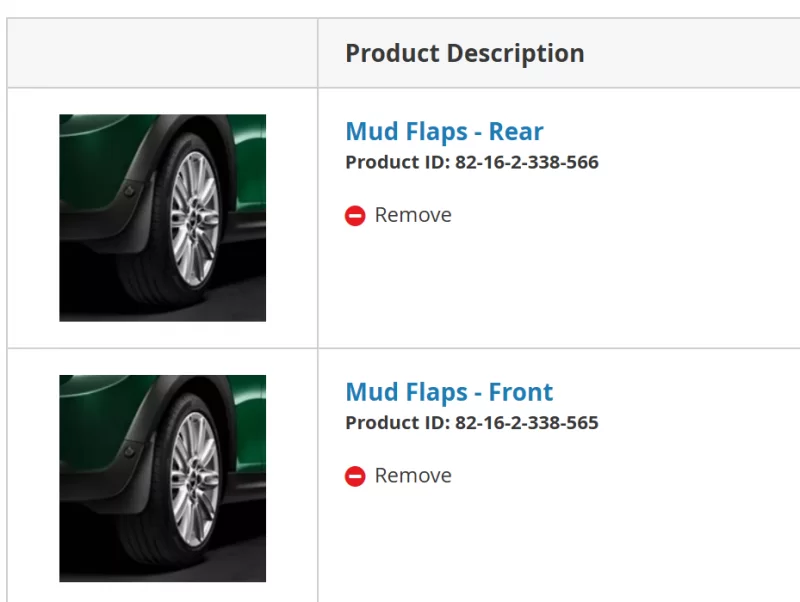The image size is (800, 602).
Task: Click the word Front in the second product title
Action: [x=521, y=392]
